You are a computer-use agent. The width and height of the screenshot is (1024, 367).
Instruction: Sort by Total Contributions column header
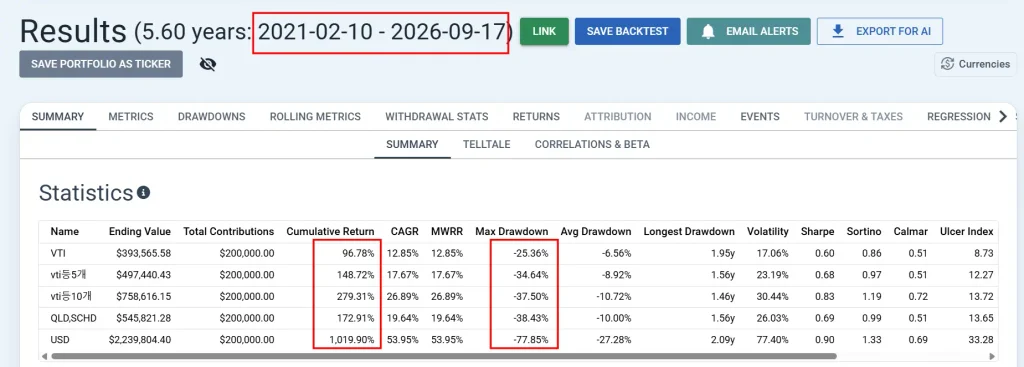pyautogui.click(x=229, y=231)
